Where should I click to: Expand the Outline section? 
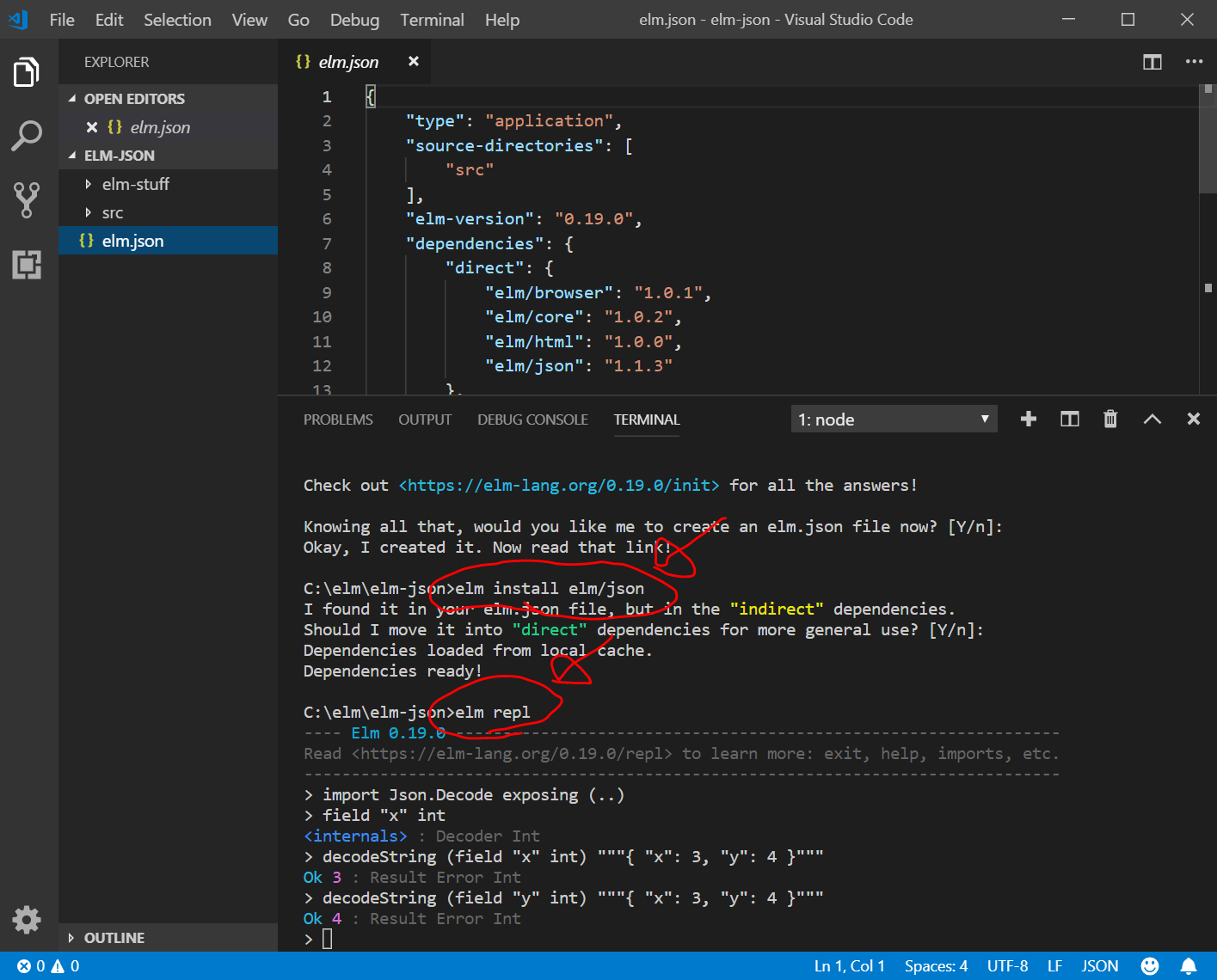click(71, 938)
